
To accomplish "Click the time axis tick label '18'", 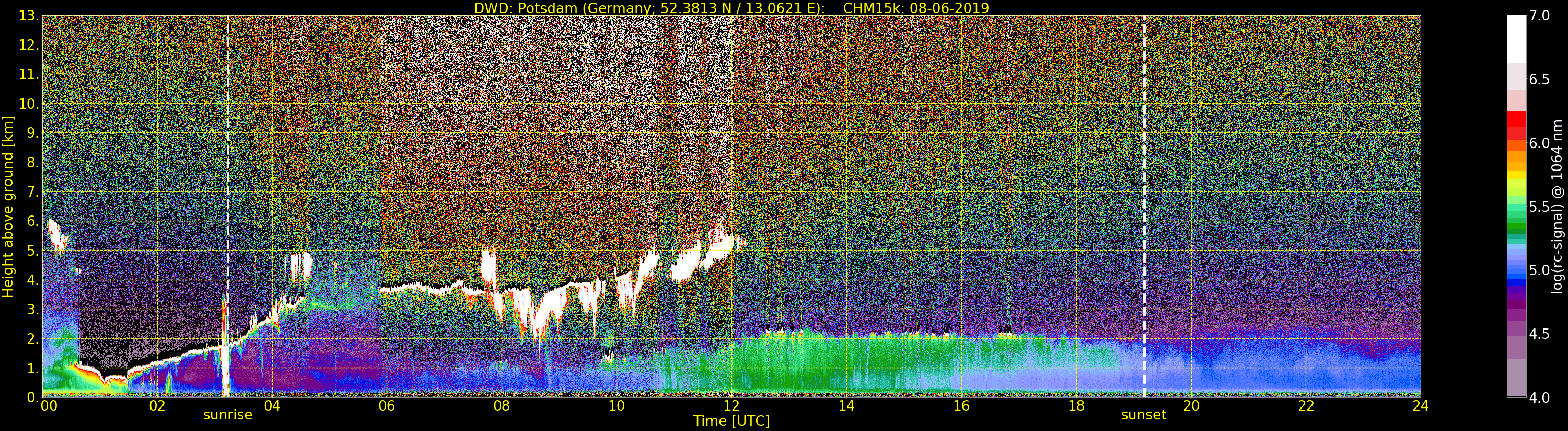I will pyautogui.click(x=1076, y=406).
